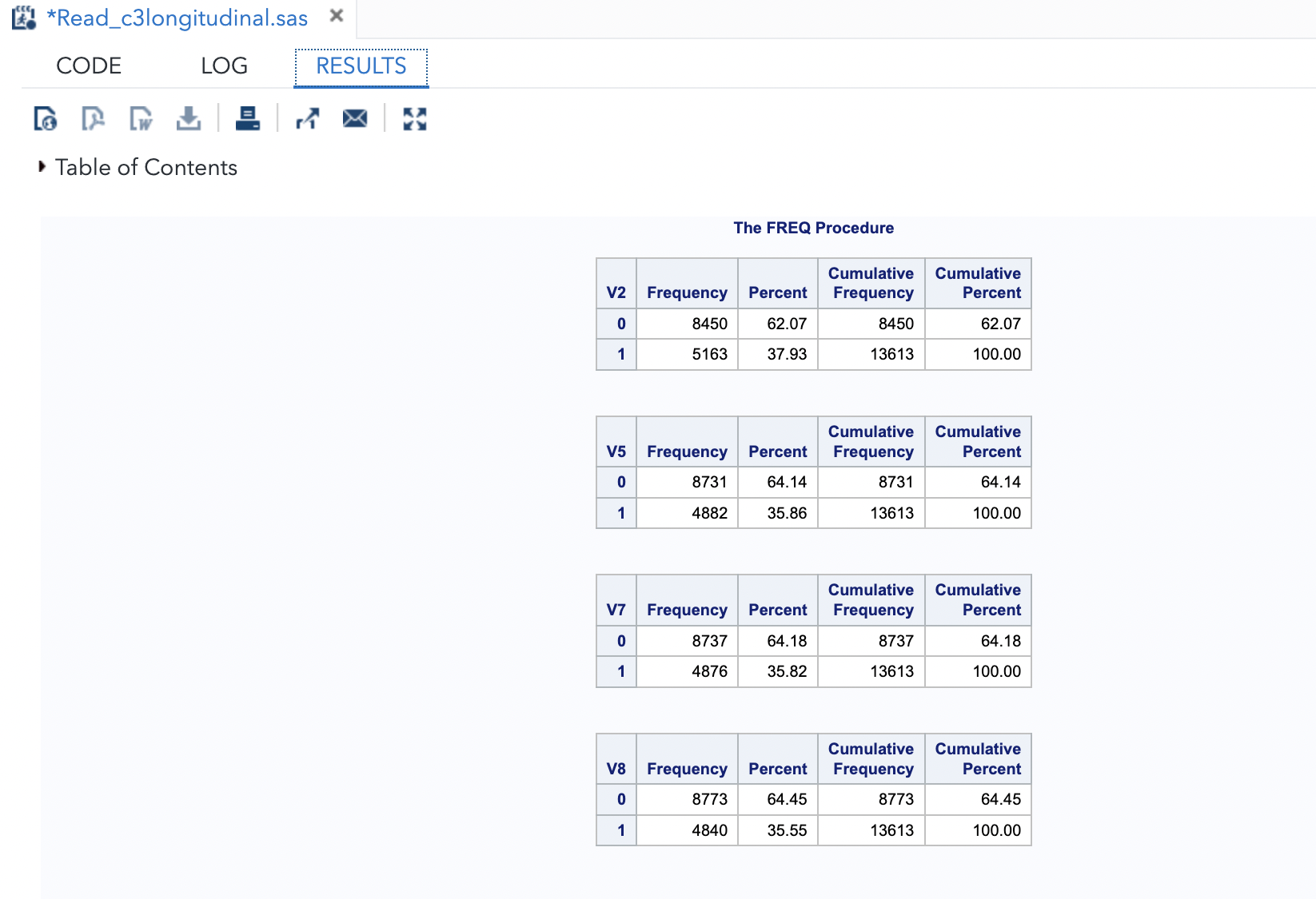Screen dimensions: 1316x899
Task: Click the V2 table column header
Action: point(616,292)
